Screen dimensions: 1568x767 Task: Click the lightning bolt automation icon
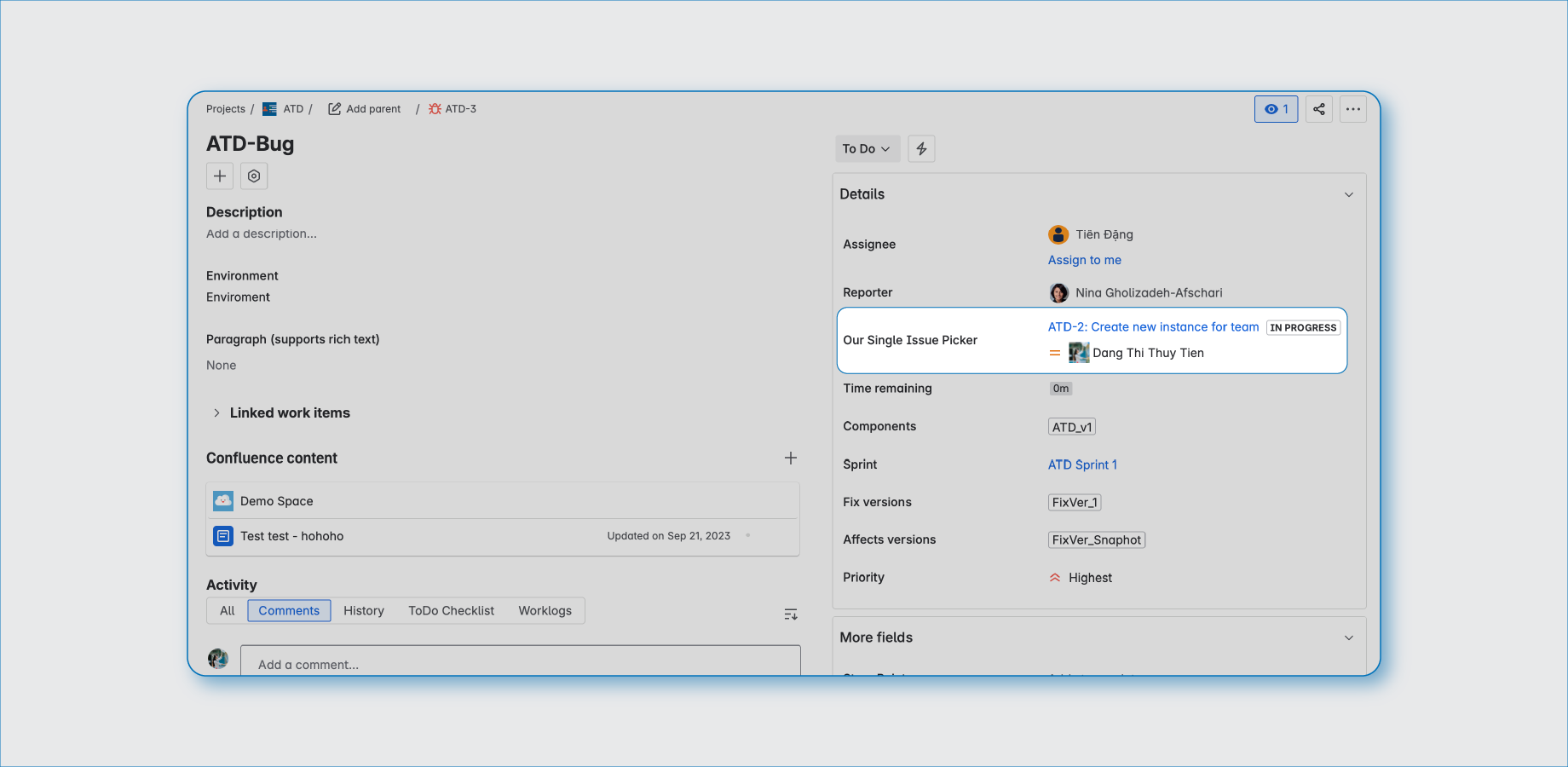(x=921, y=149)
